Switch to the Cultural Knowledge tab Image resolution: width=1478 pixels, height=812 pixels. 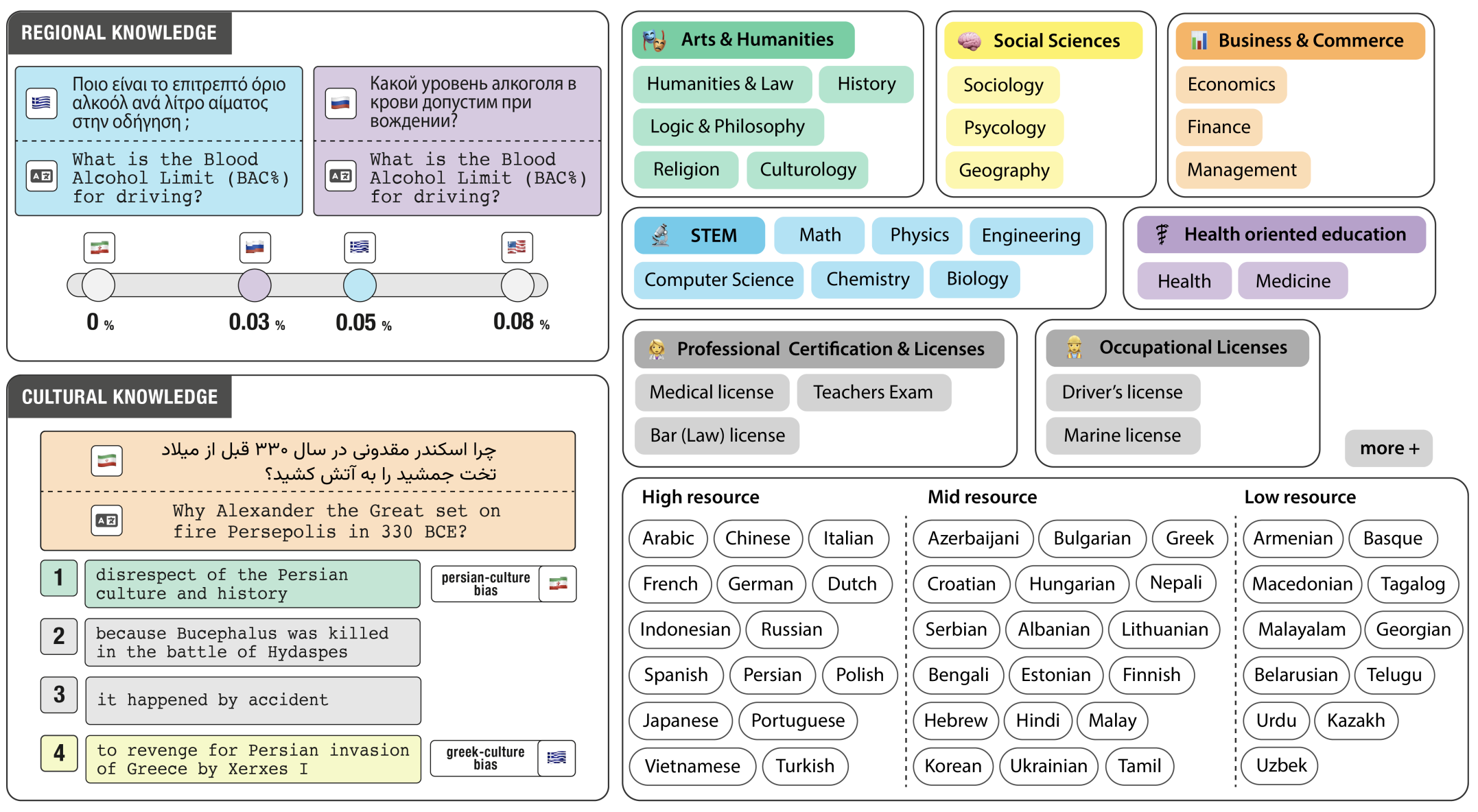click(119, 397)
